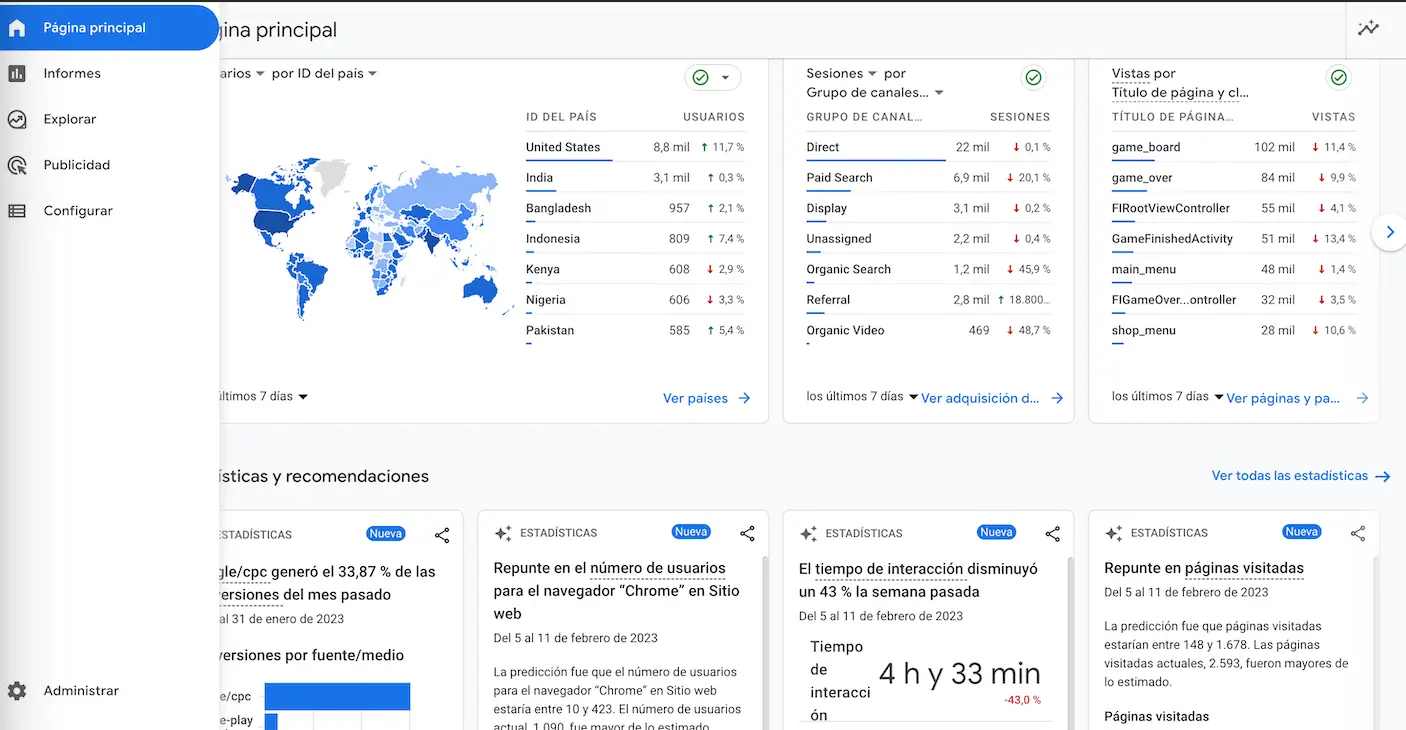The height and width of the screenshot is (730, 1406).
Task: Open Ver todas las estadísticas link
Action: point(1300,476)
